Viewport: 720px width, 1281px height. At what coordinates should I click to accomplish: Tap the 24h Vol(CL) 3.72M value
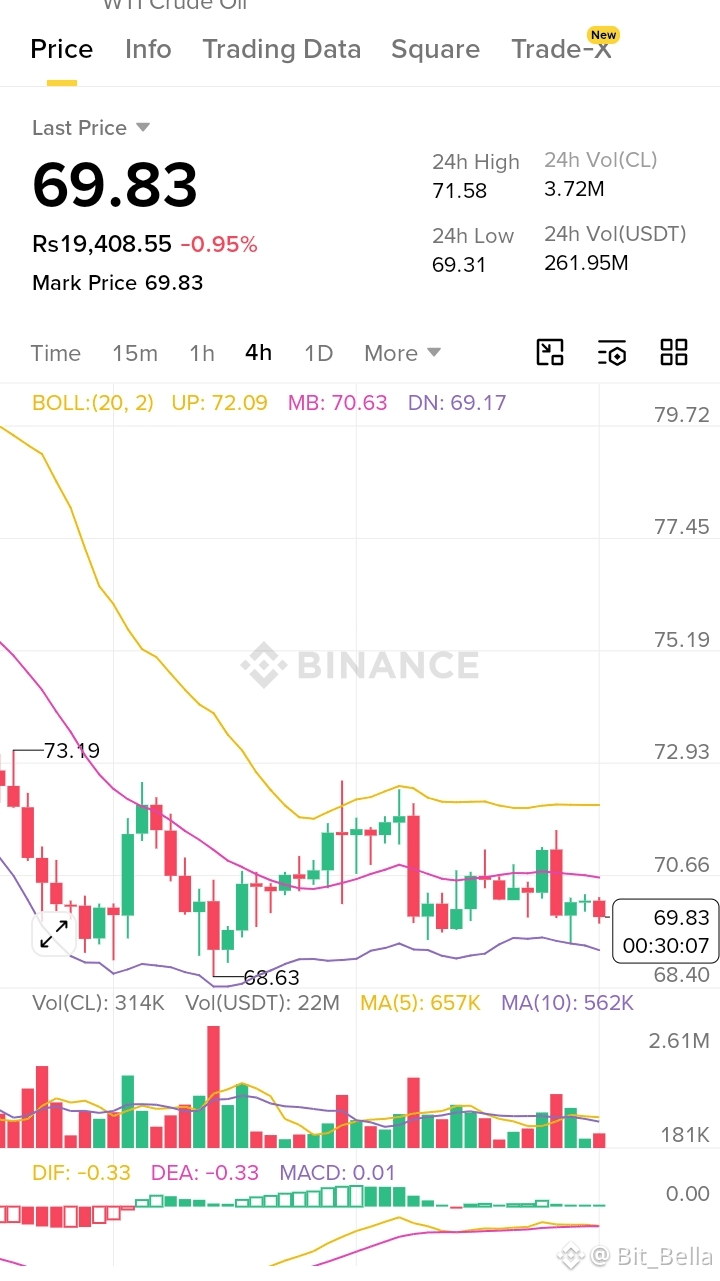[574, 189]
